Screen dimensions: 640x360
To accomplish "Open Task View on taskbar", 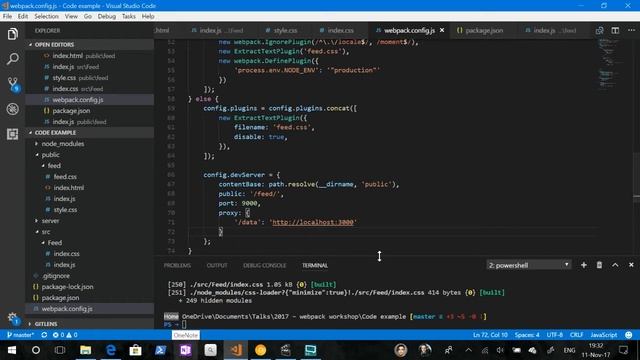I will tap(60, 350).
